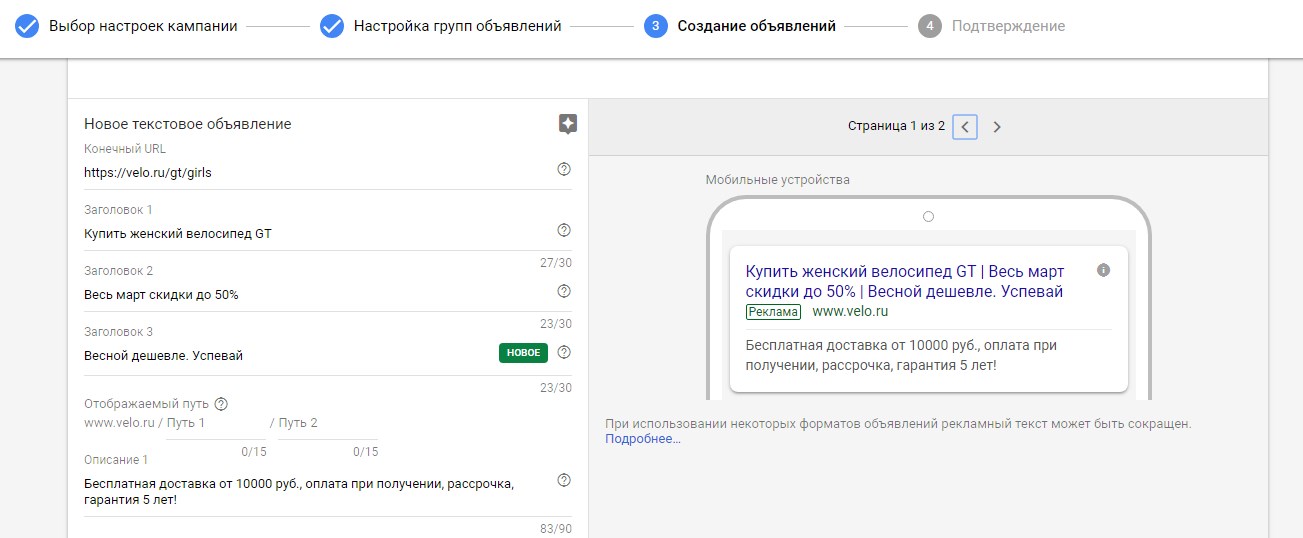
Task: Click the 27/30 character counter
Action: pos(555,263)
